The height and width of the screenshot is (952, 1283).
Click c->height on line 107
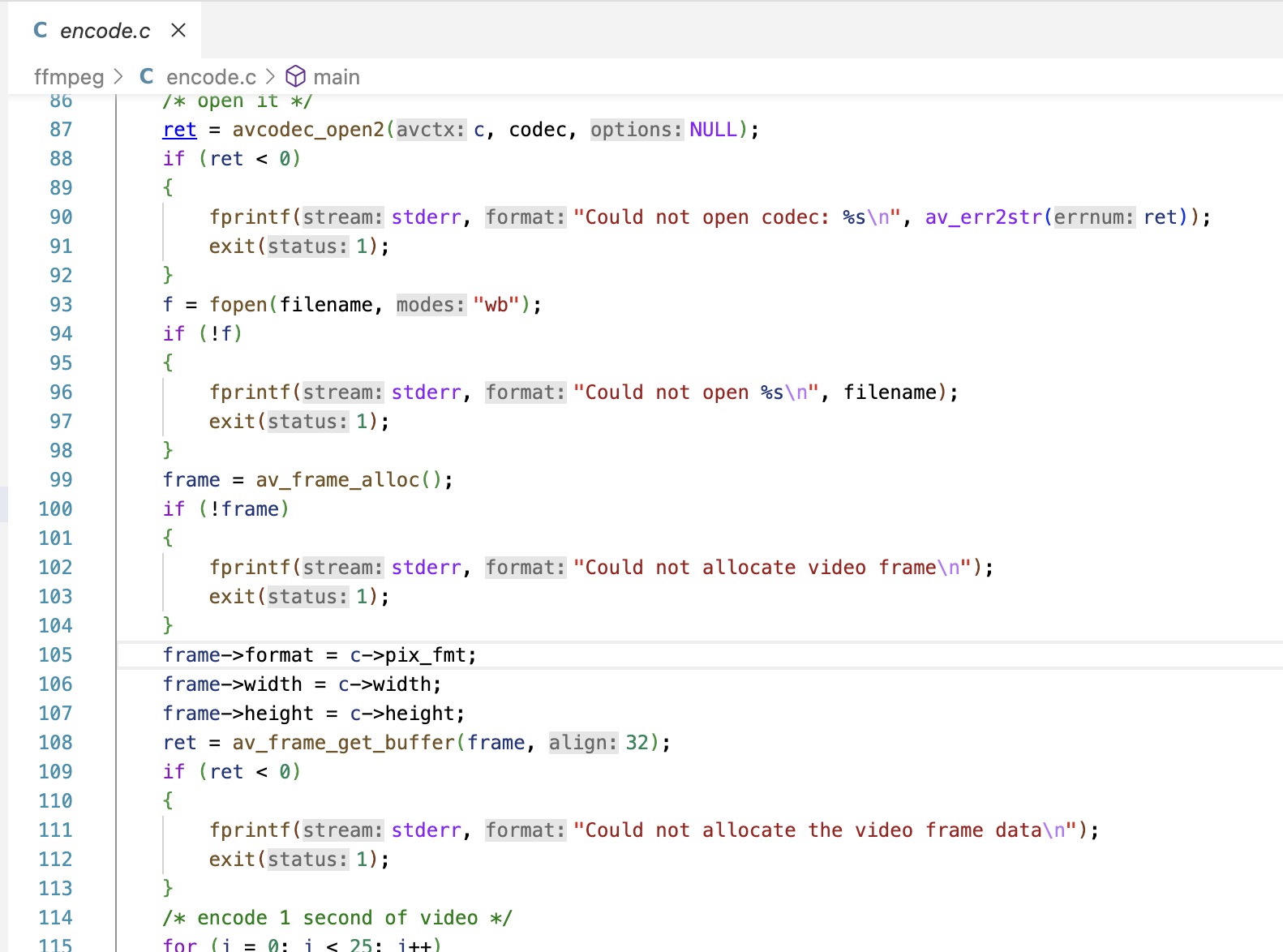[x=402, y=714]
